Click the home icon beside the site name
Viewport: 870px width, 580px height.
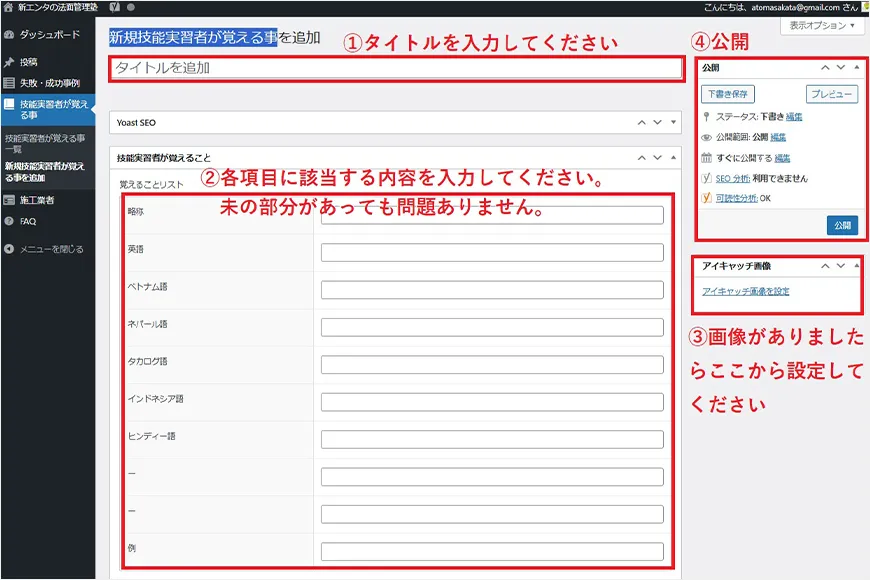(x=8, y=6)
